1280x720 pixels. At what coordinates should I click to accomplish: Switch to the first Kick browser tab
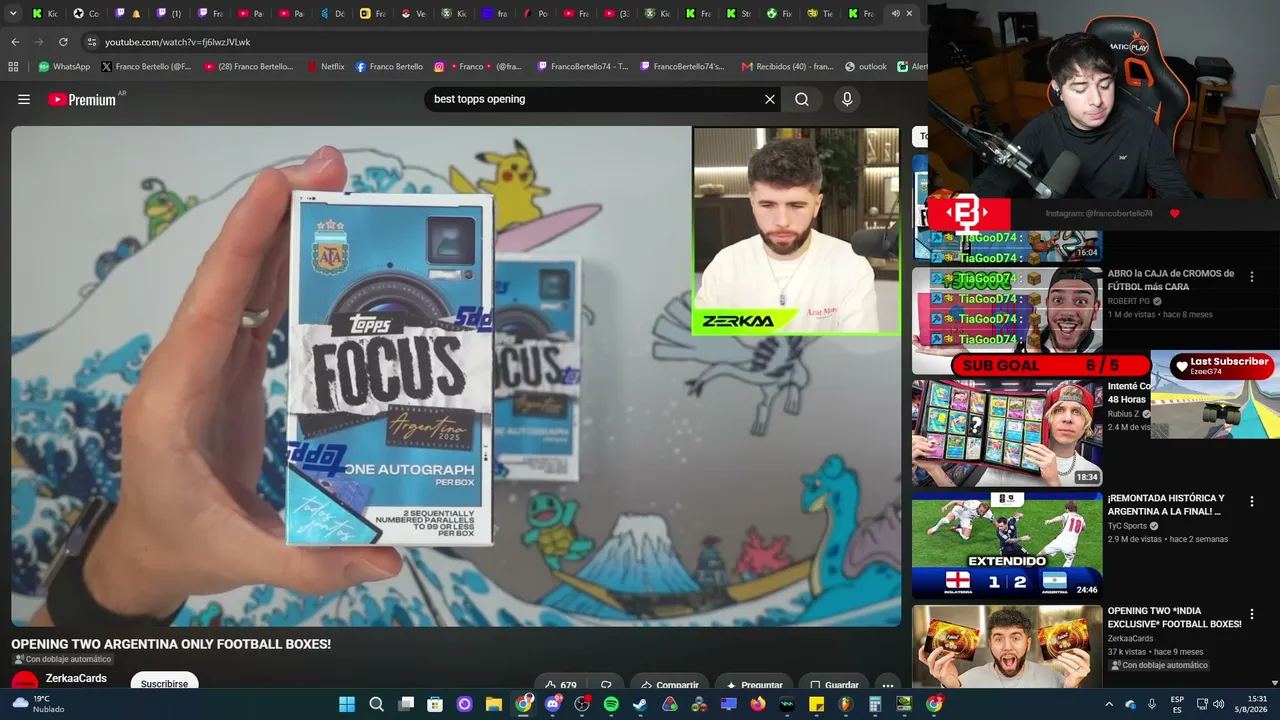pyautogui.click(x=45, y=14)
